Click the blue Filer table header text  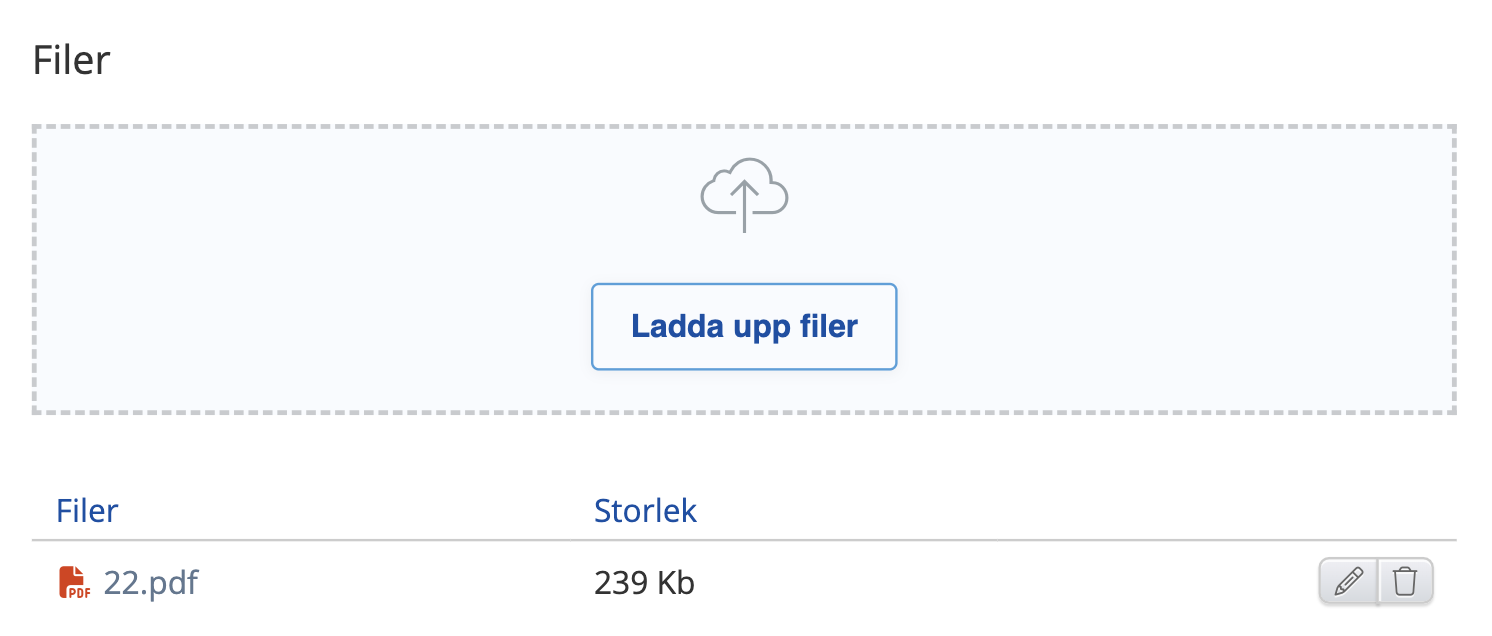click(88, 511)
